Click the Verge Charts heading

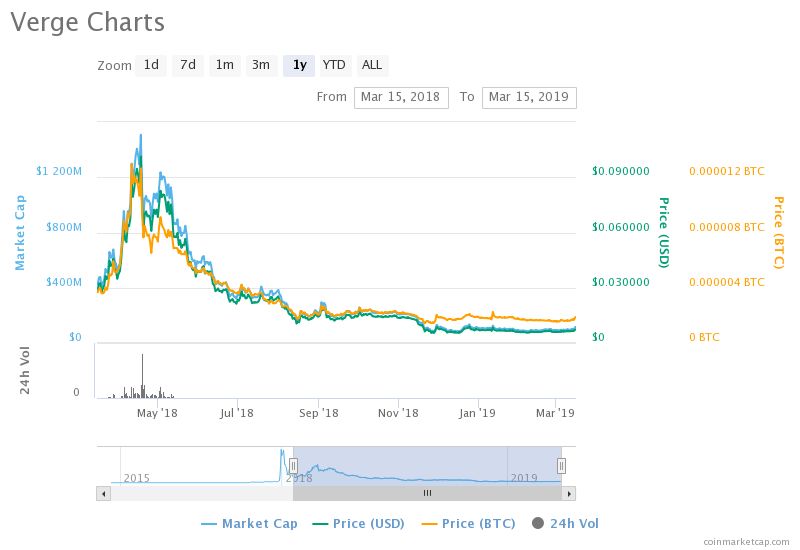[87, 22]
